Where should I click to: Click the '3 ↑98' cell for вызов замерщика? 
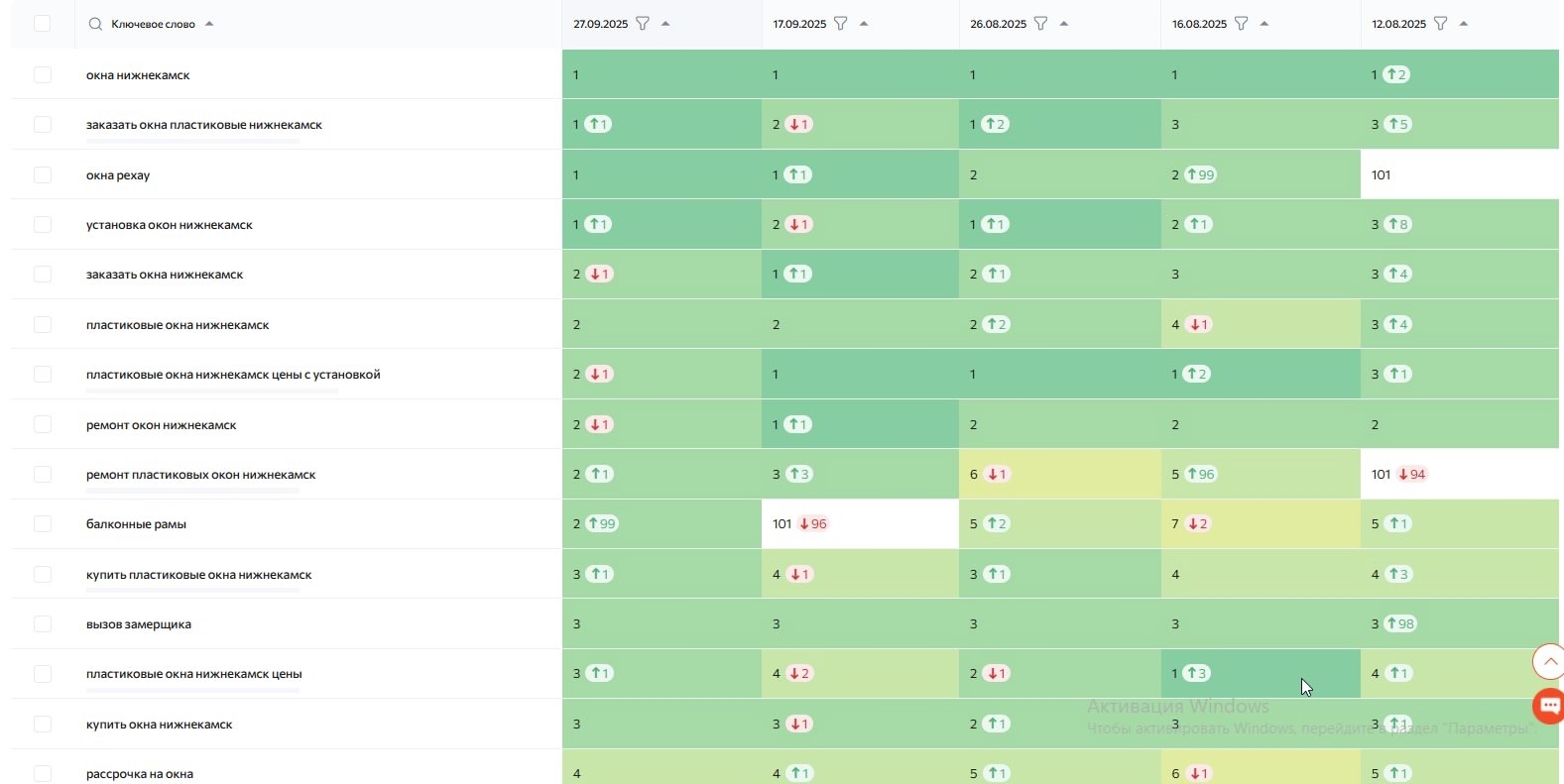point(1460,623)
